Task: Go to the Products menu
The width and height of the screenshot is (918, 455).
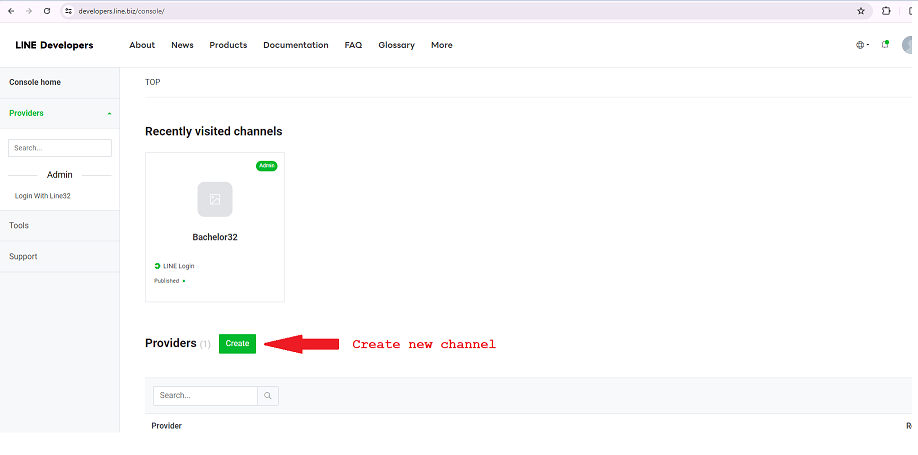Action: pyautogui.click(x=228, y=45)
